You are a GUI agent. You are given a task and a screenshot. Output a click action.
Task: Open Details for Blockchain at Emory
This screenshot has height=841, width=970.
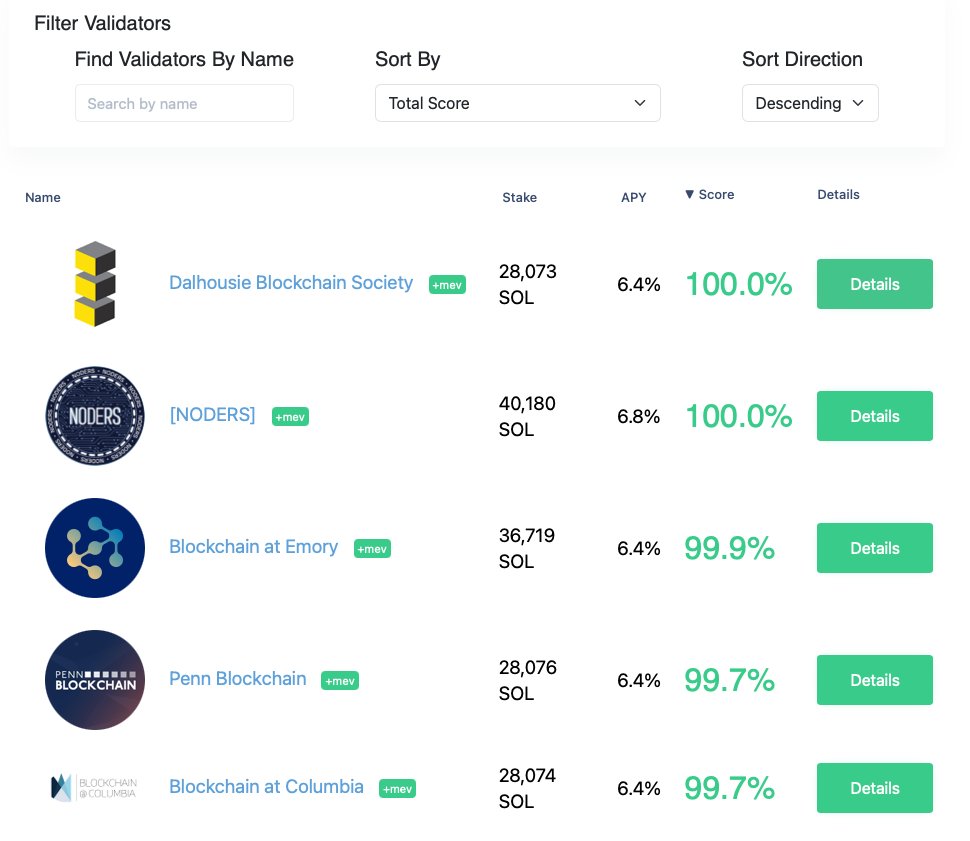[874, 548]
